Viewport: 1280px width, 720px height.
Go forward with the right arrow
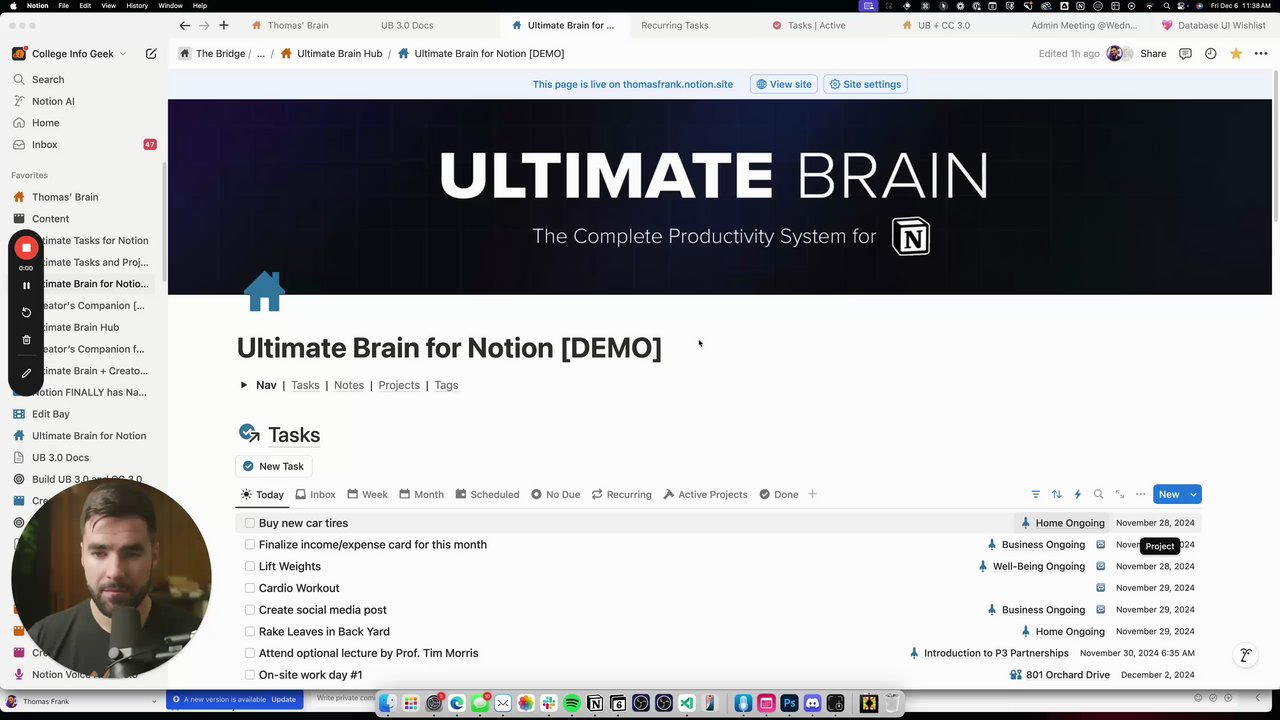[x=204, y=25]
